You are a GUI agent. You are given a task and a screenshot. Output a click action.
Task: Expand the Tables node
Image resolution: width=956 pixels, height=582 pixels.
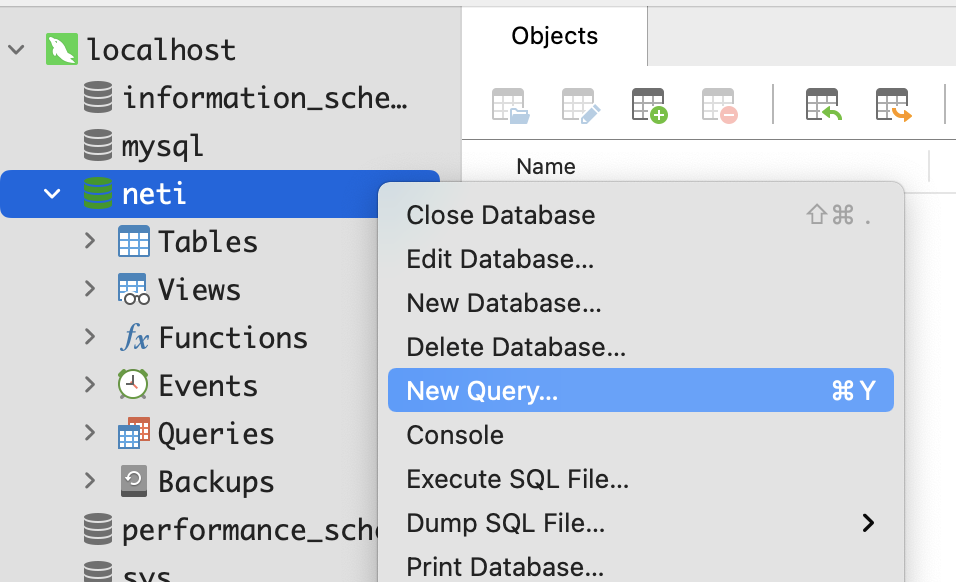tap(90, 241)
